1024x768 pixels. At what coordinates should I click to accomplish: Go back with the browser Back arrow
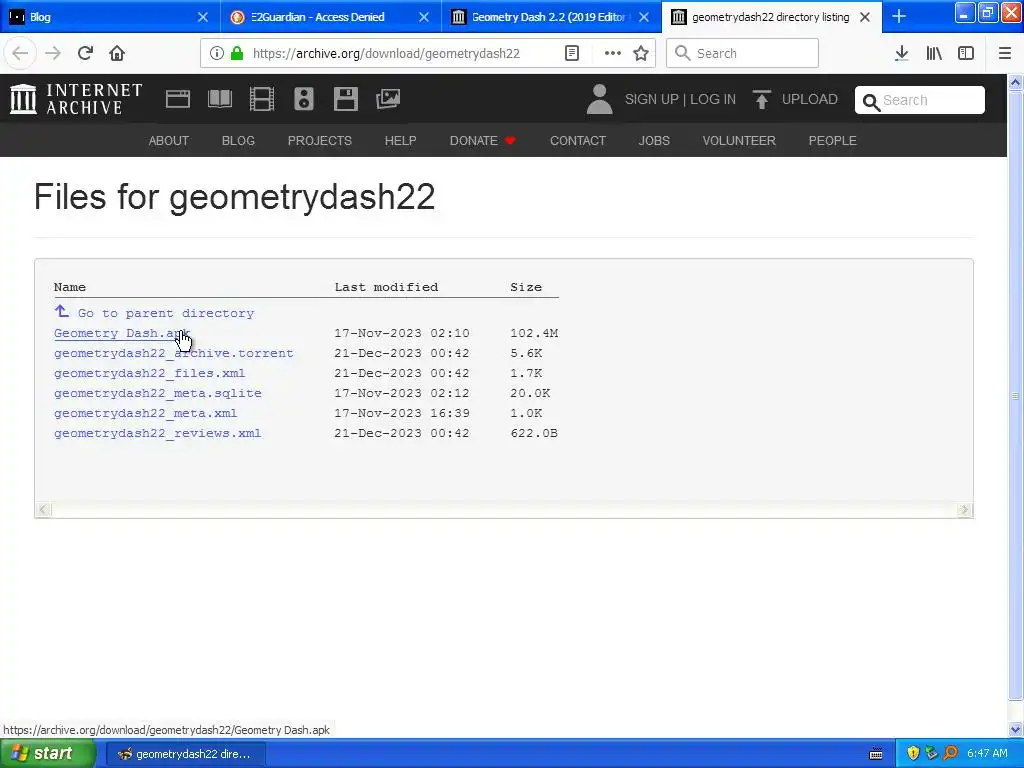(20, 54)
